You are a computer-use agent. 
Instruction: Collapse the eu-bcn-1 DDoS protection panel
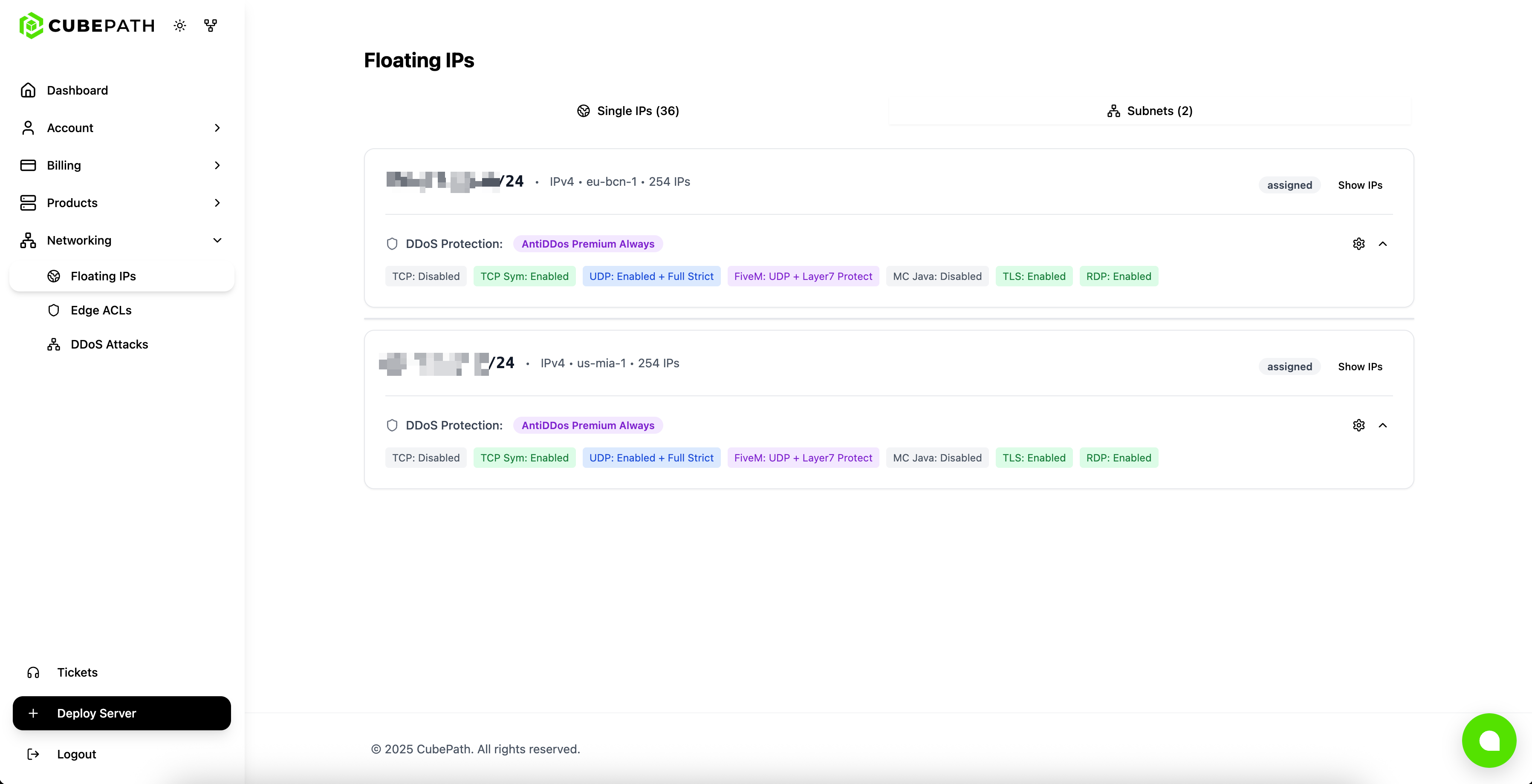(1383, 244)
